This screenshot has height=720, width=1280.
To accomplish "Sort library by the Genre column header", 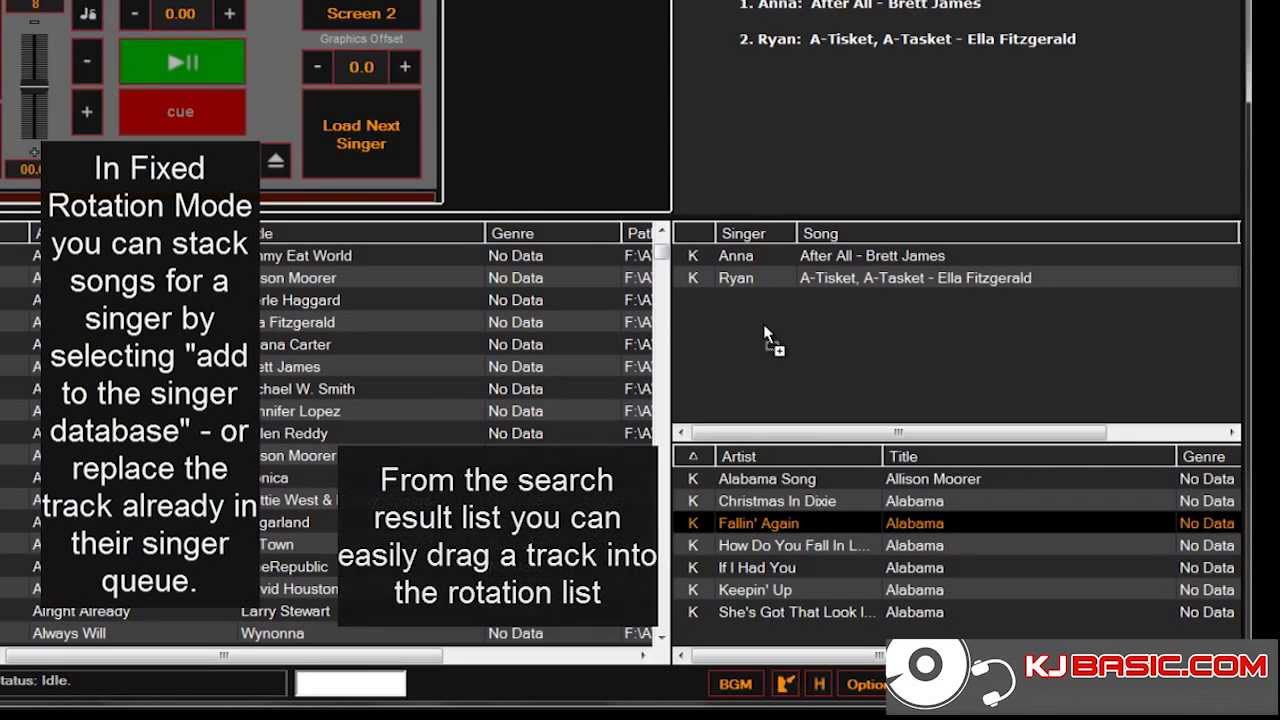I will pos(552,233).
